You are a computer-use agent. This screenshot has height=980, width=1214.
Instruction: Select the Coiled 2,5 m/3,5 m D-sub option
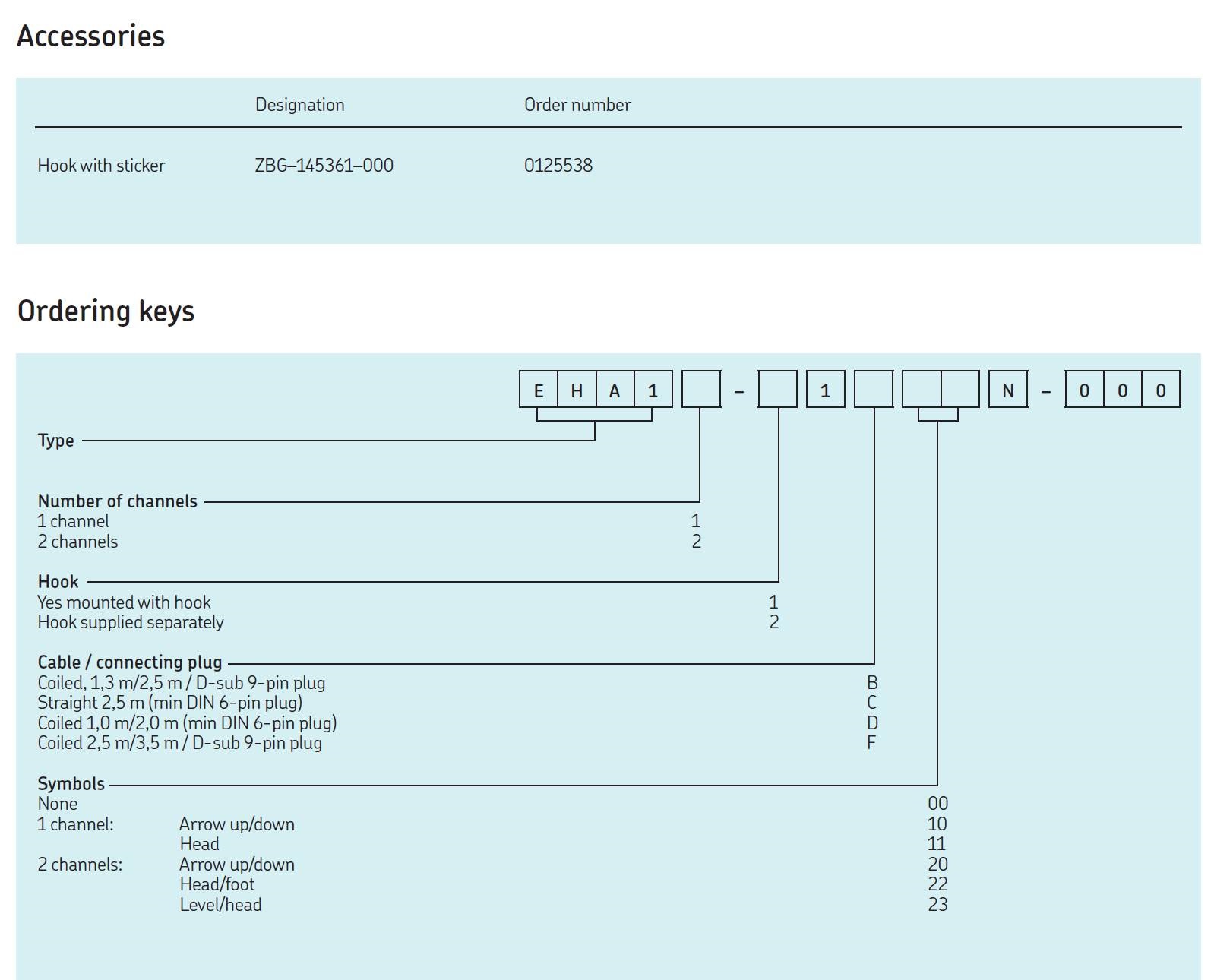pyautogui.click(x=180, y=743)
